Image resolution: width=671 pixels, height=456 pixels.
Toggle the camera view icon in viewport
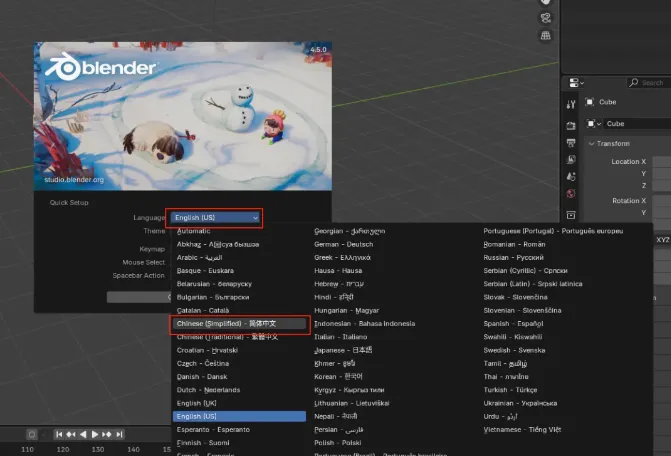coord(546,18)
